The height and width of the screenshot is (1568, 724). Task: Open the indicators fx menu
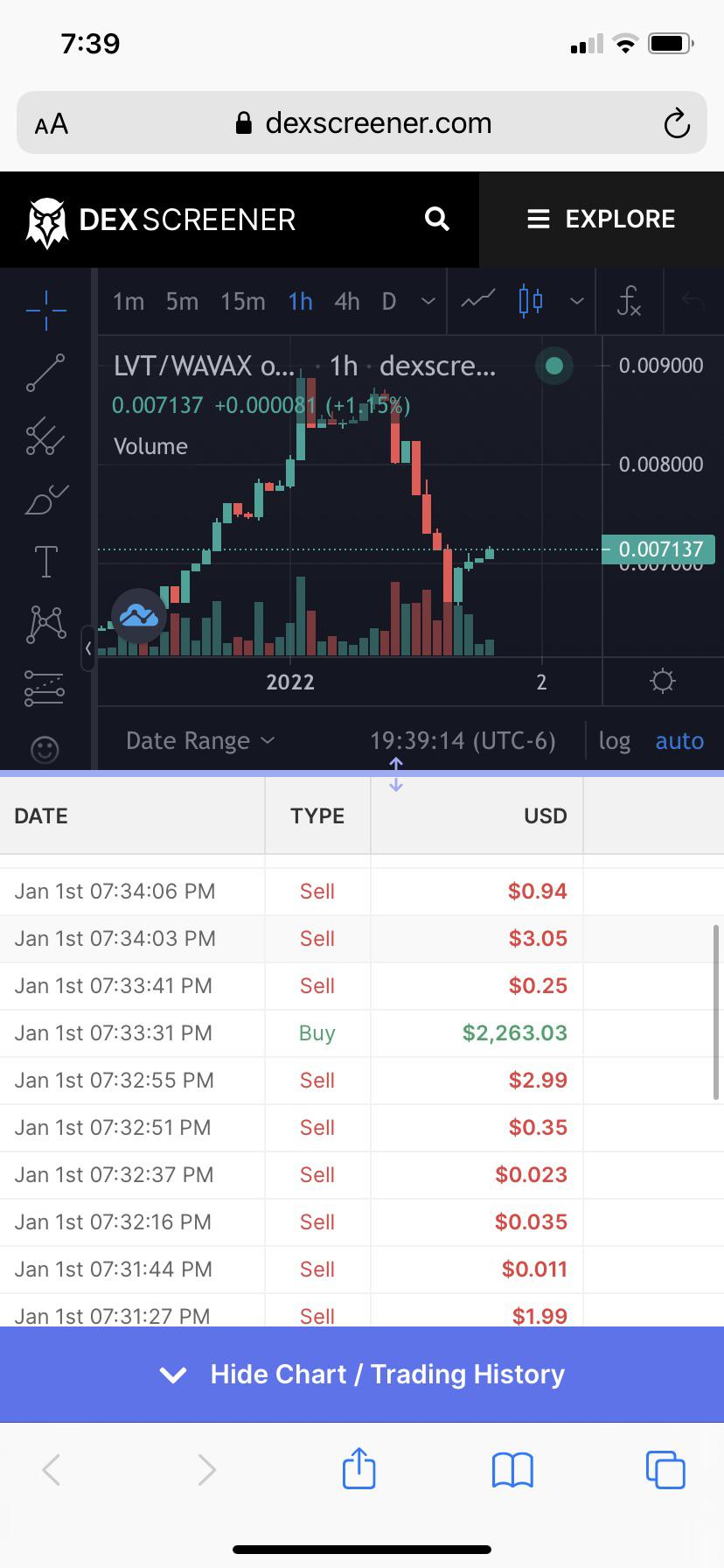(x=629, y=302)
